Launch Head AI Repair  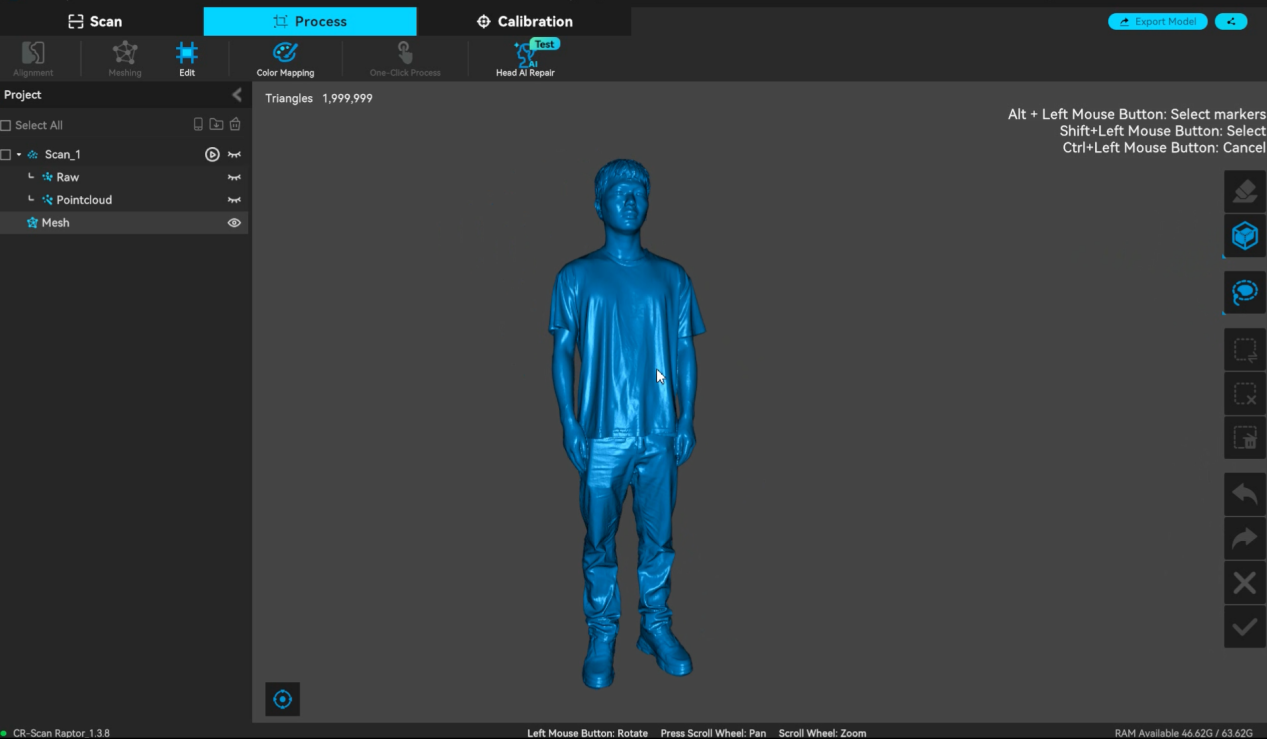coord(525,59)
